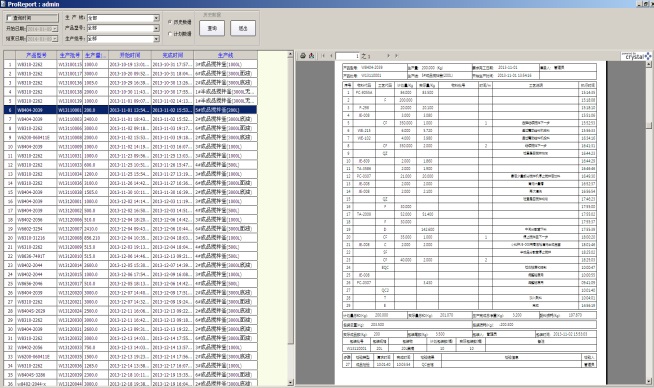Open the 生产批号 dropdown list
The width and height of the screenshot is (654, 388).
click(156, 39)
